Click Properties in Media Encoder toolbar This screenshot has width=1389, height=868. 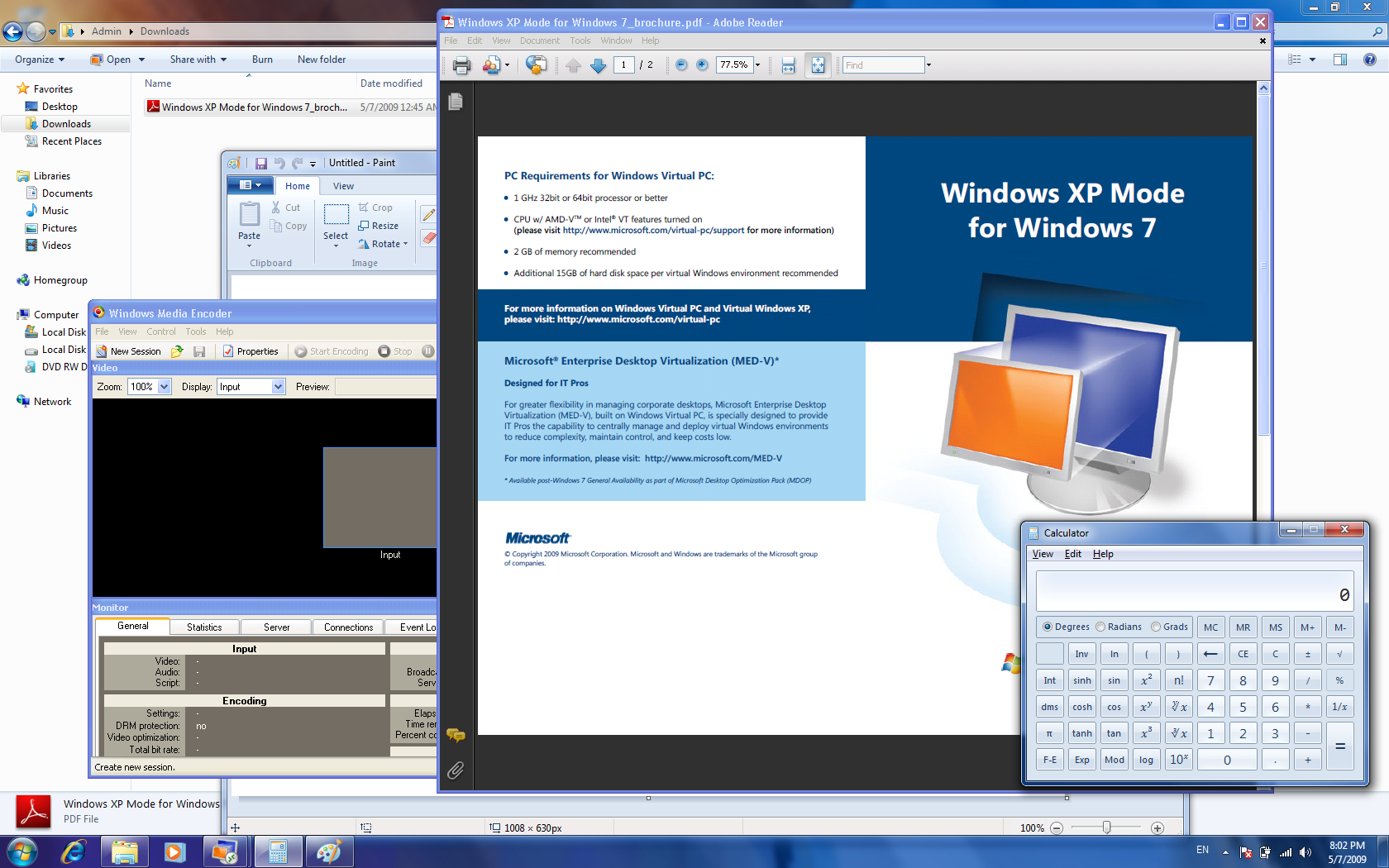[x=251, y=351]
